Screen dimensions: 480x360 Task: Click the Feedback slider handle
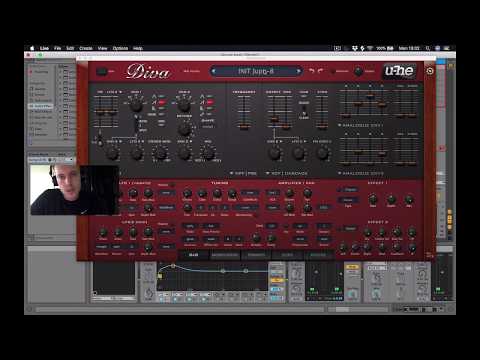click(x=244, y=126)
